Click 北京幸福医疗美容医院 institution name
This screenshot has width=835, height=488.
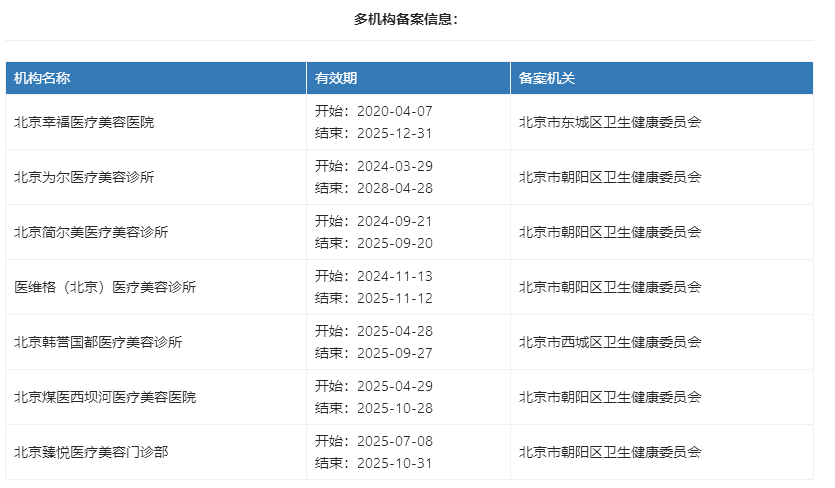[x=84, y=122]
